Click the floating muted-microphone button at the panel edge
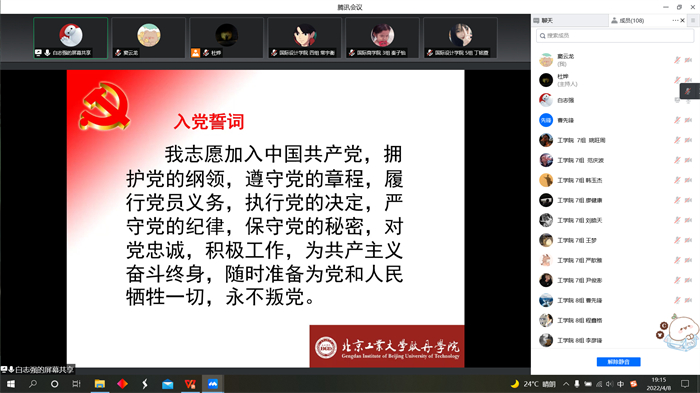Image resolution: width=700 pixels, height=393 pixels. pos(689,91)
